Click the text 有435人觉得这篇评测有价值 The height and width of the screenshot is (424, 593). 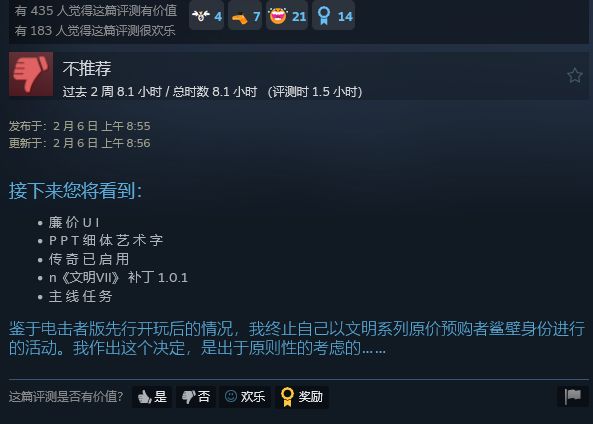(x=96, y=11)
